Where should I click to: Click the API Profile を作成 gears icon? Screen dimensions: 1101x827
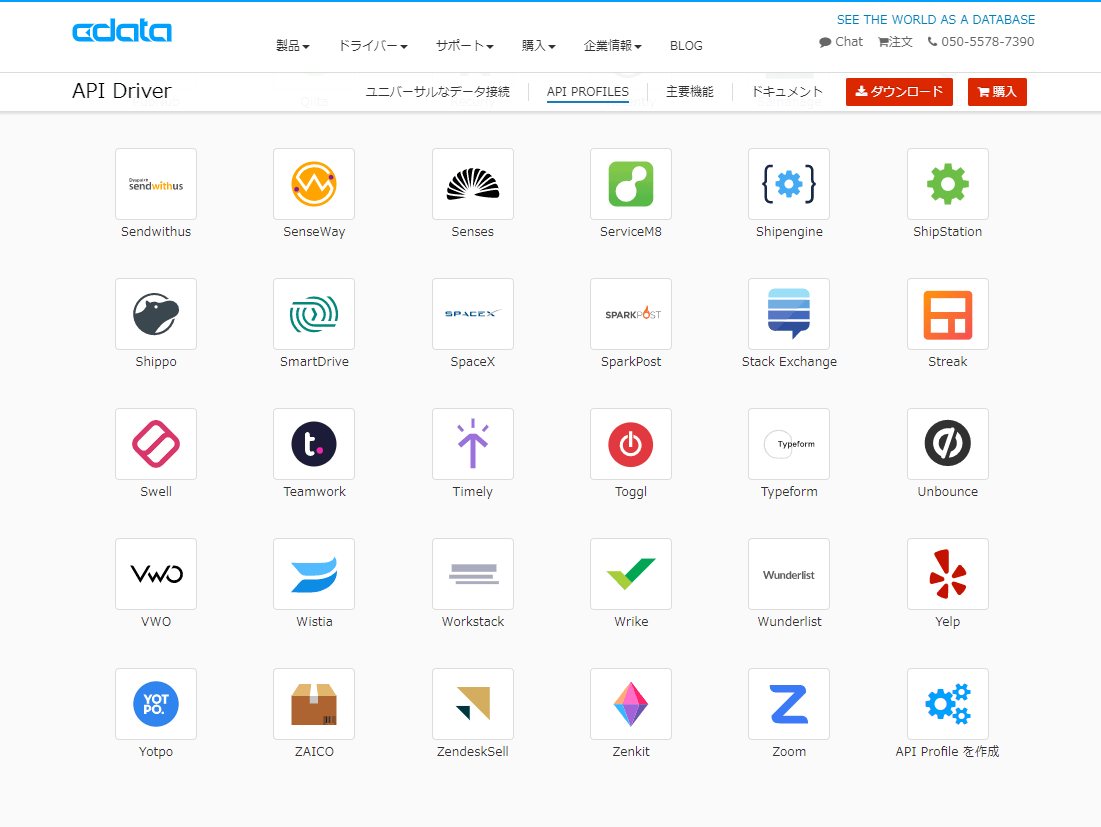(x=947, y=703)
